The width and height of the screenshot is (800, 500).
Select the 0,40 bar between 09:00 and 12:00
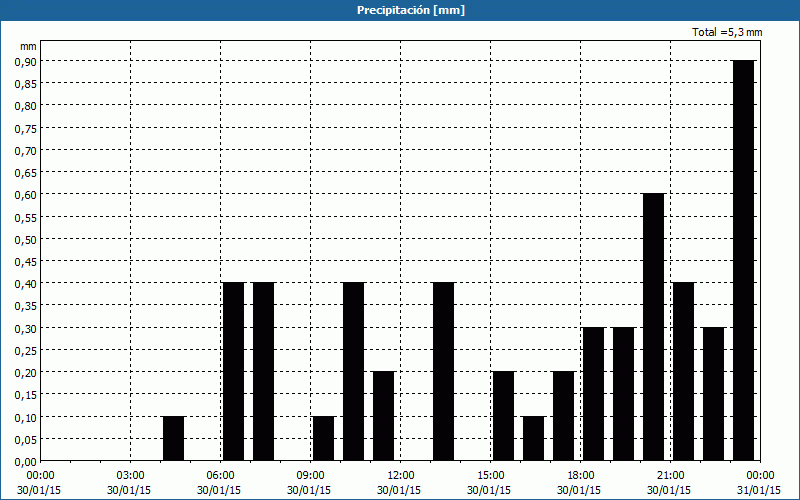pos(354,371)
